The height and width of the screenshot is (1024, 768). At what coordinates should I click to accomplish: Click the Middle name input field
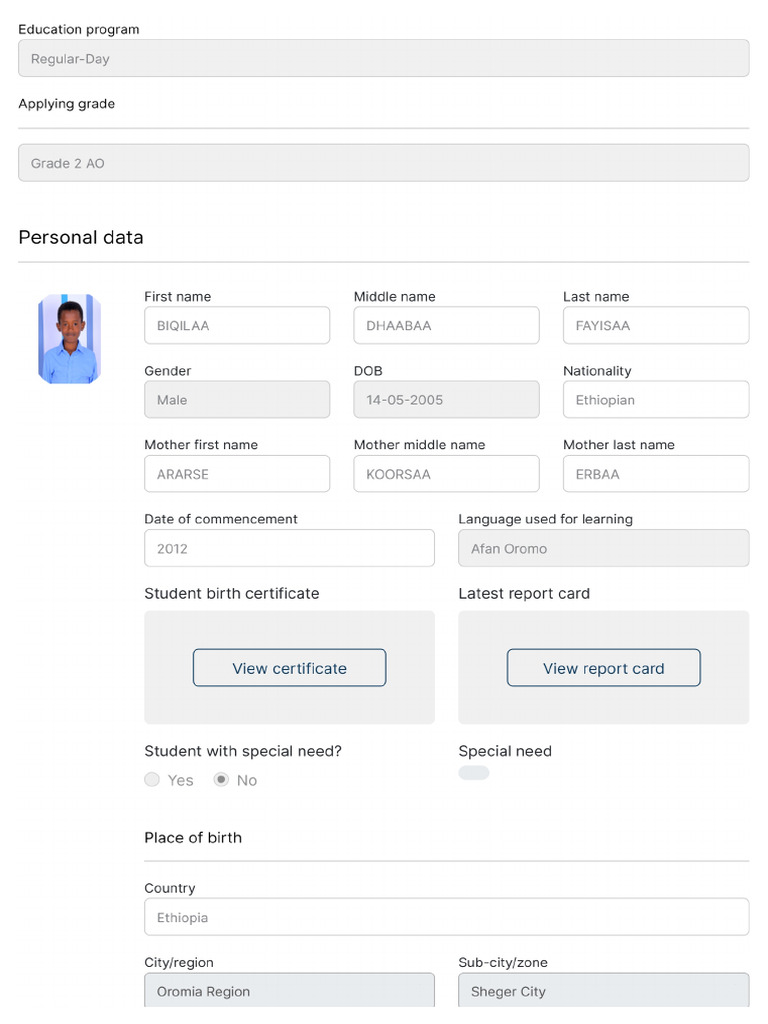pyautogui.click(x=446, y=326)
